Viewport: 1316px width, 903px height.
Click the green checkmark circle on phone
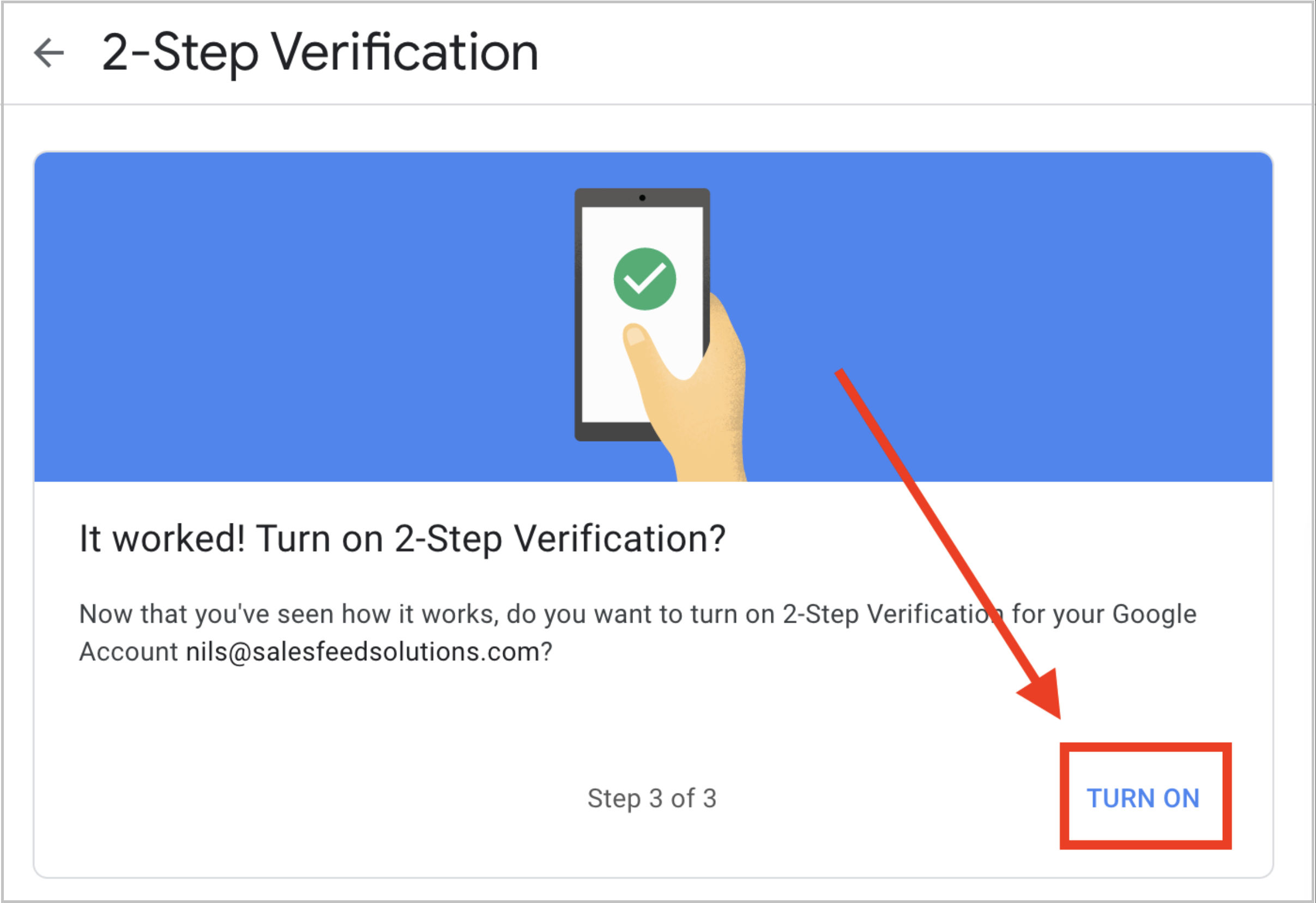[x=644, y=279]
